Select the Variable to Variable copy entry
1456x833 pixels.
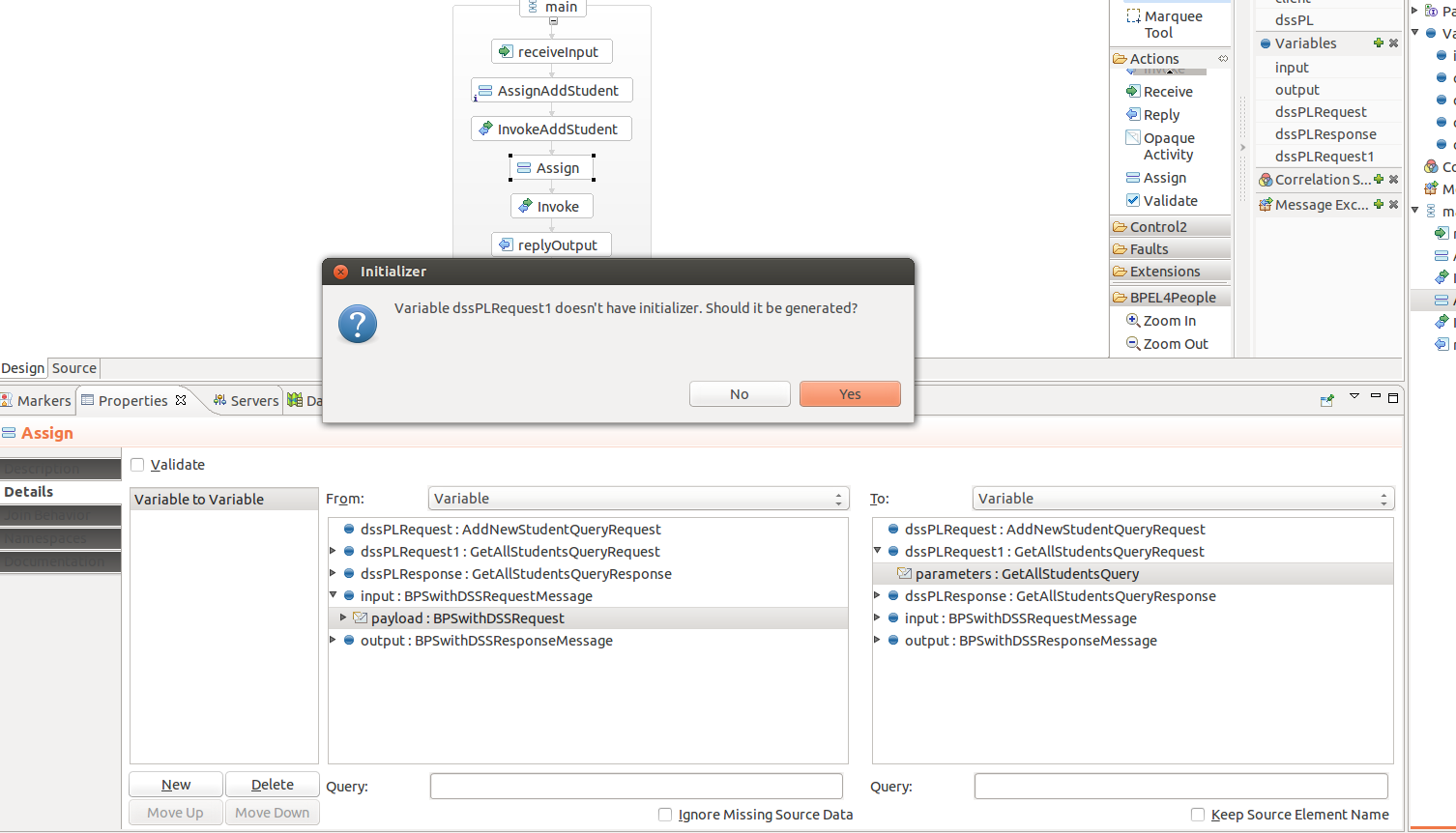pyautogui.click(x=224, y=500)
